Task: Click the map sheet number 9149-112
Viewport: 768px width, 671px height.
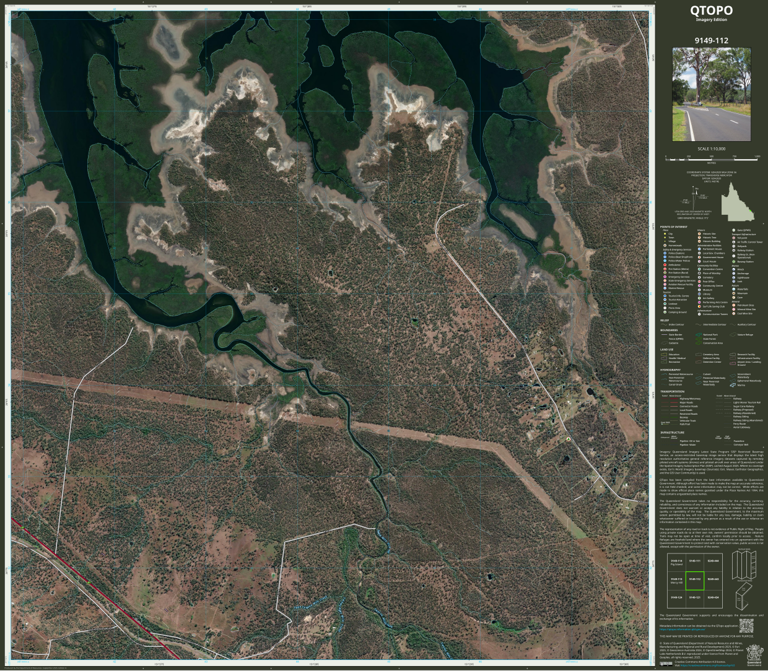Action: (x=711, y=41)
